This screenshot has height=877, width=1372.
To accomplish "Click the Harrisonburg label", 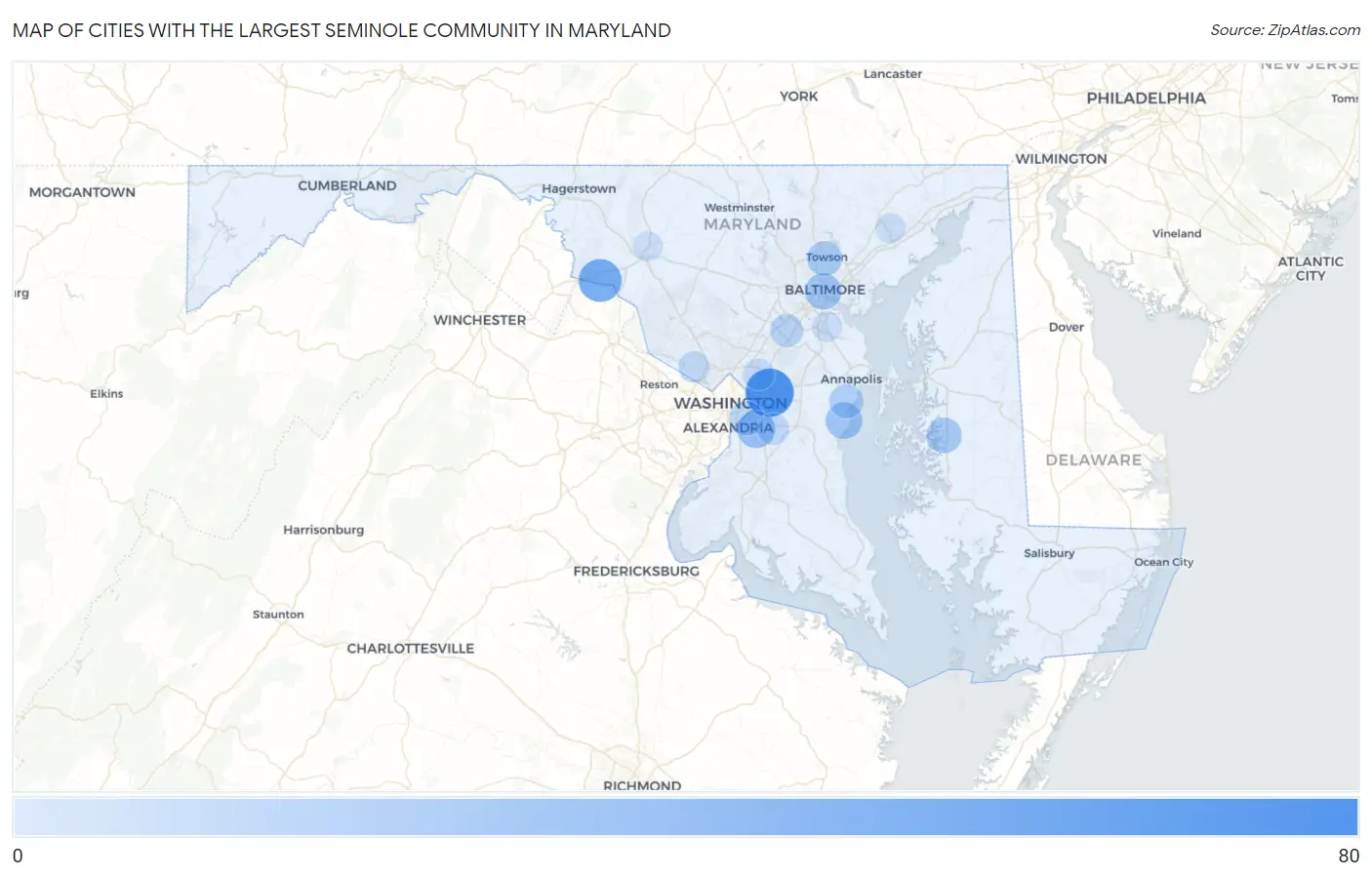I will click(x=323, y=530).
